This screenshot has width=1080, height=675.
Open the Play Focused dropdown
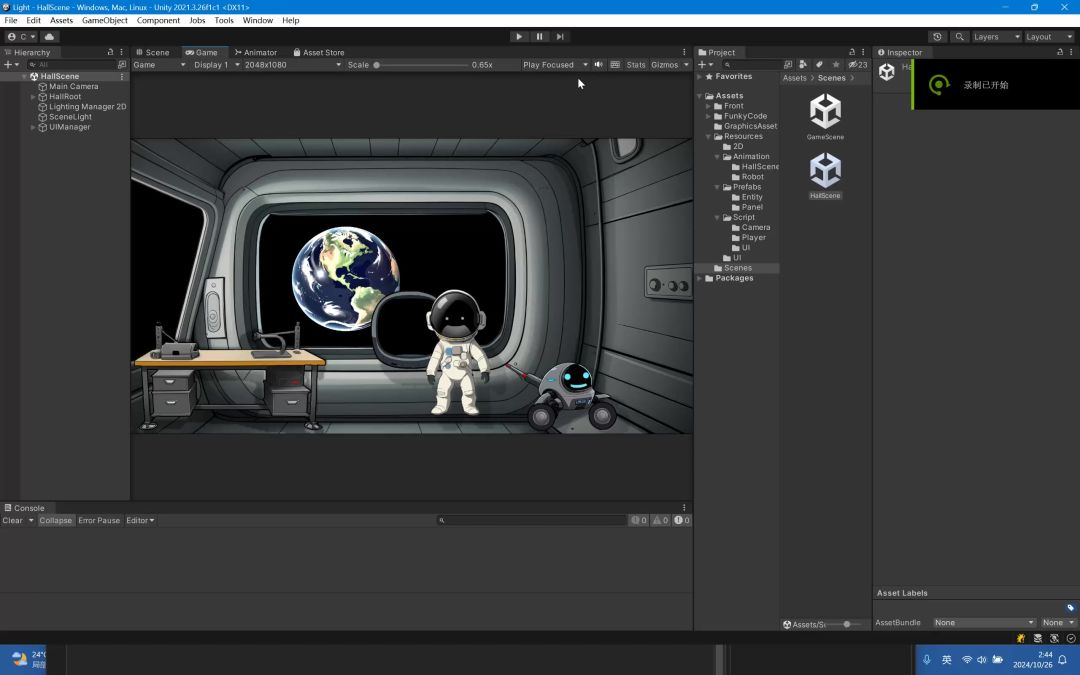[555, 65]
